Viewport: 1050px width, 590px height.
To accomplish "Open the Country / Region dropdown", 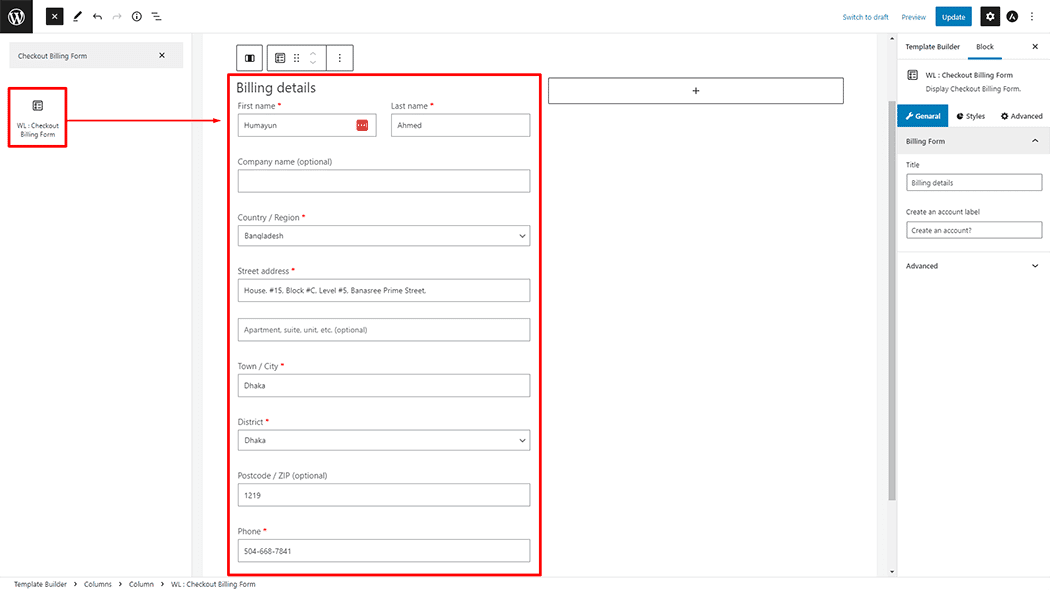I will click(x=384, y=236).
